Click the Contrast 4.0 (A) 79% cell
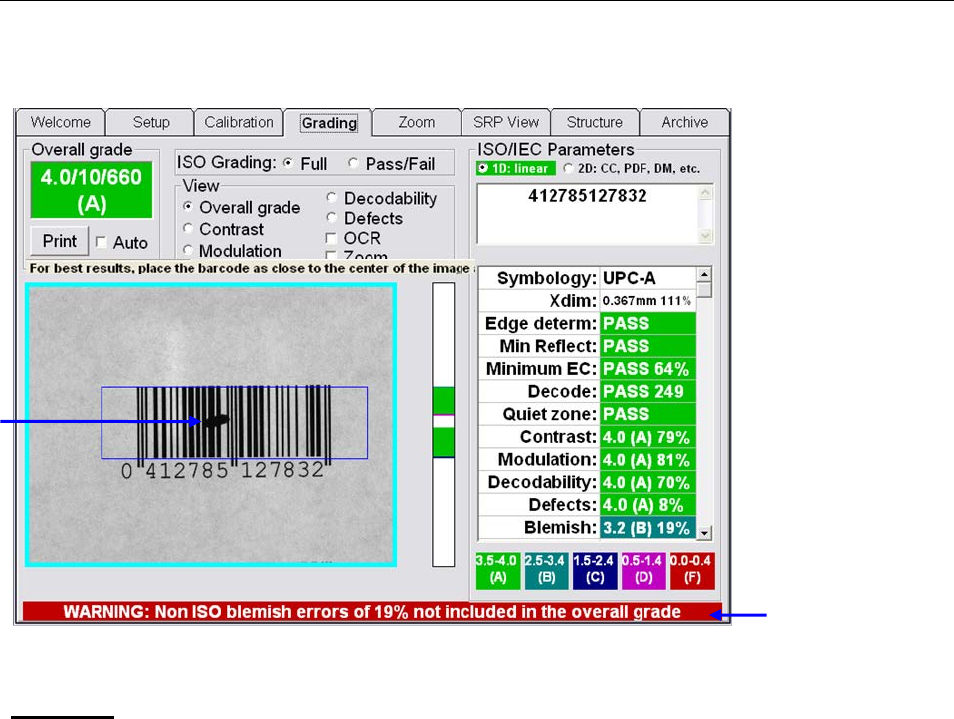 647,437
